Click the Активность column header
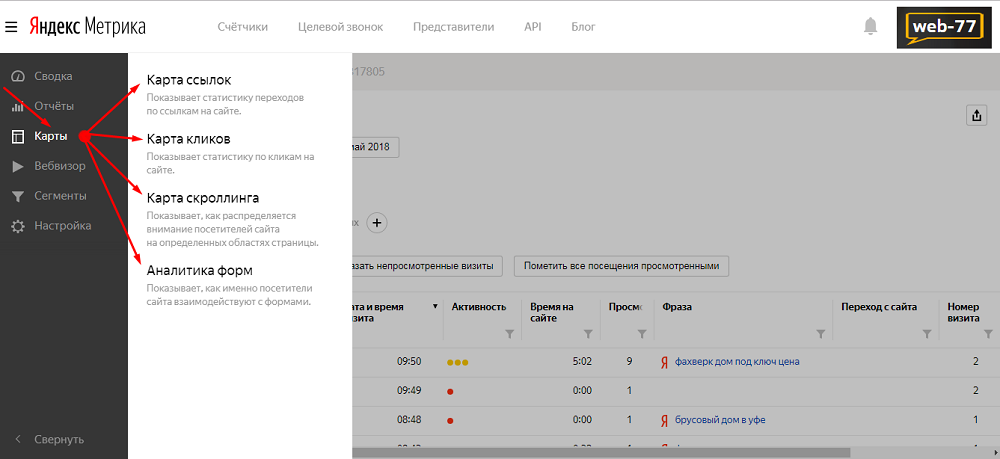 [479, 307]
